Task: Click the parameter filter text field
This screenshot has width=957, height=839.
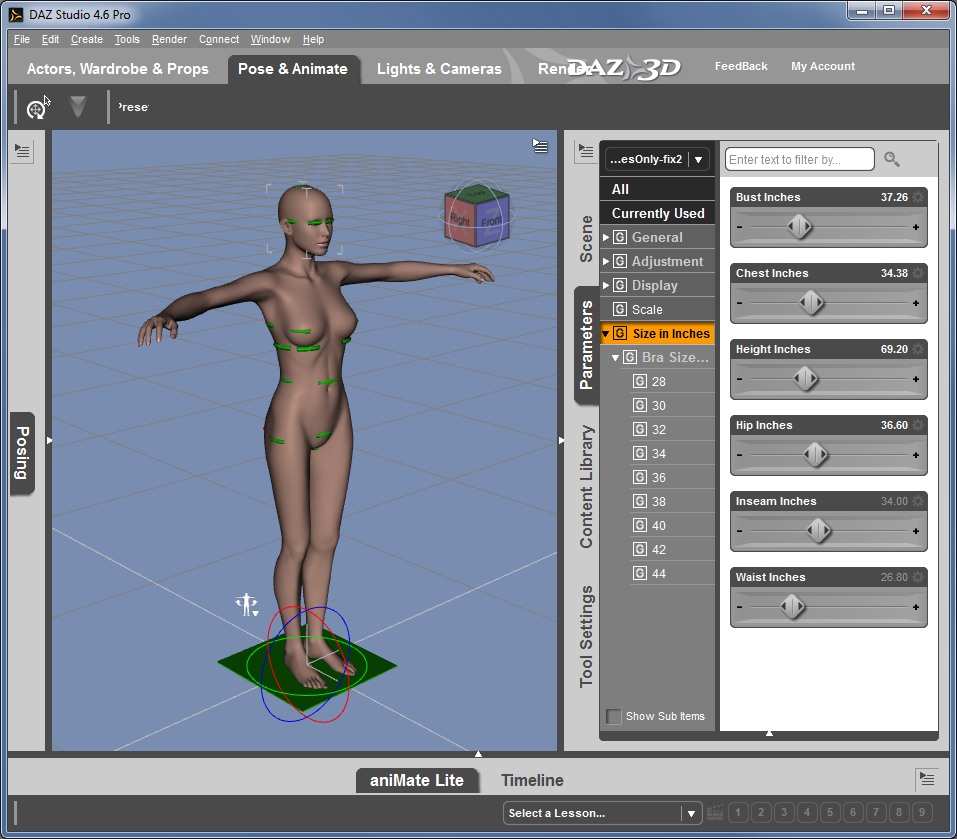Action: [800, 159]
